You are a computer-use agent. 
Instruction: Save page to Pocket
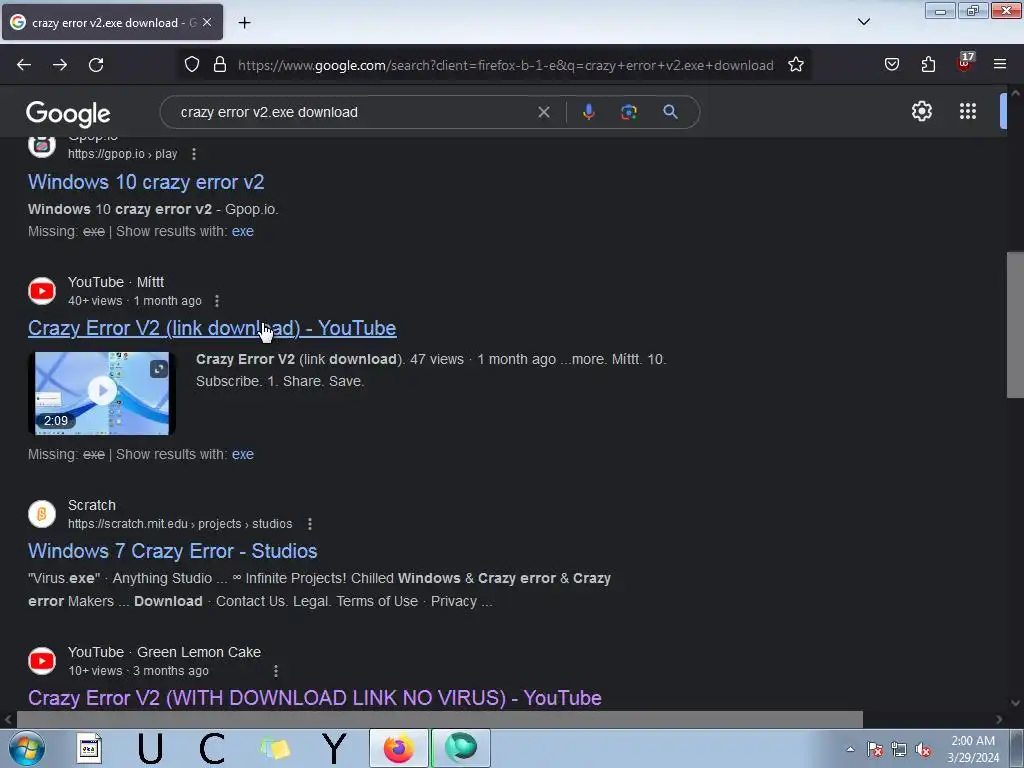(891, 65)
